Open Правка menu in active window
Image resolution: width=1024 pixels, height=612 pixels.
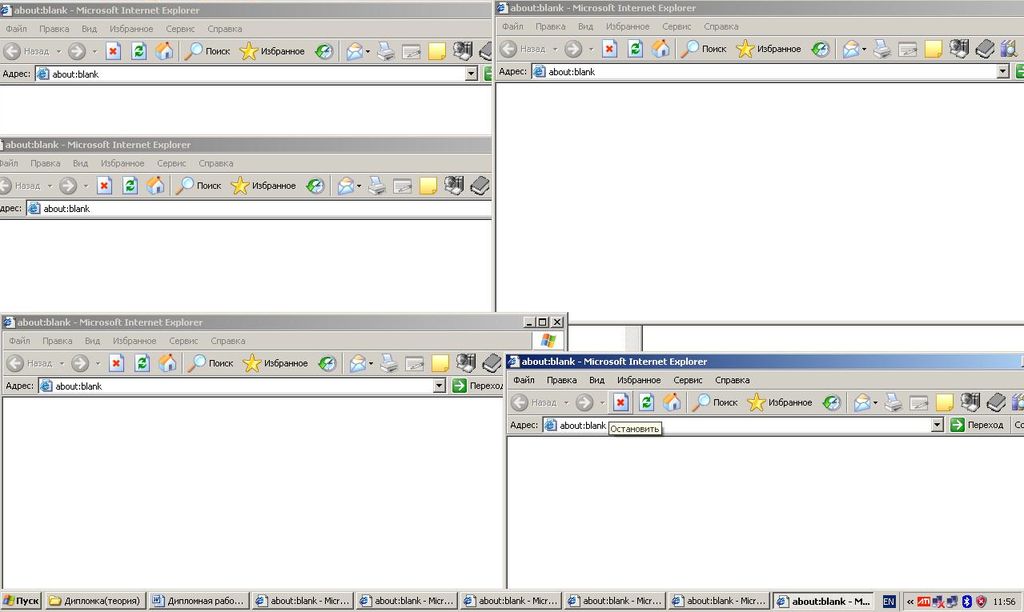pyautogui.click(x=562, y=379)
